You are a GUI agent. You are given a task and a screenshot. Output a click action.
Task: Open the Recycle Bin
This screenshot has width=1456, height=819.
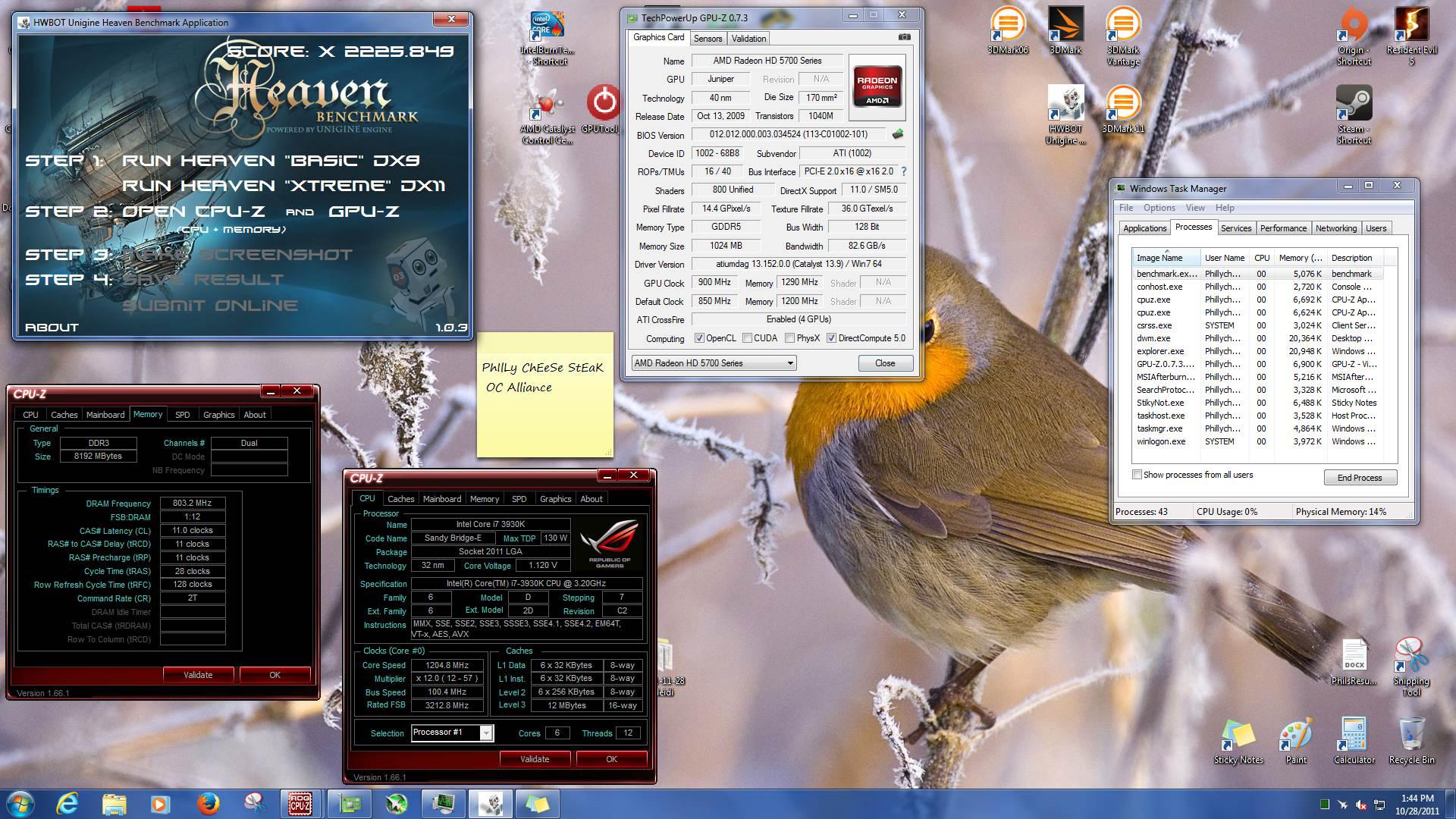[x=1411, y=742]
